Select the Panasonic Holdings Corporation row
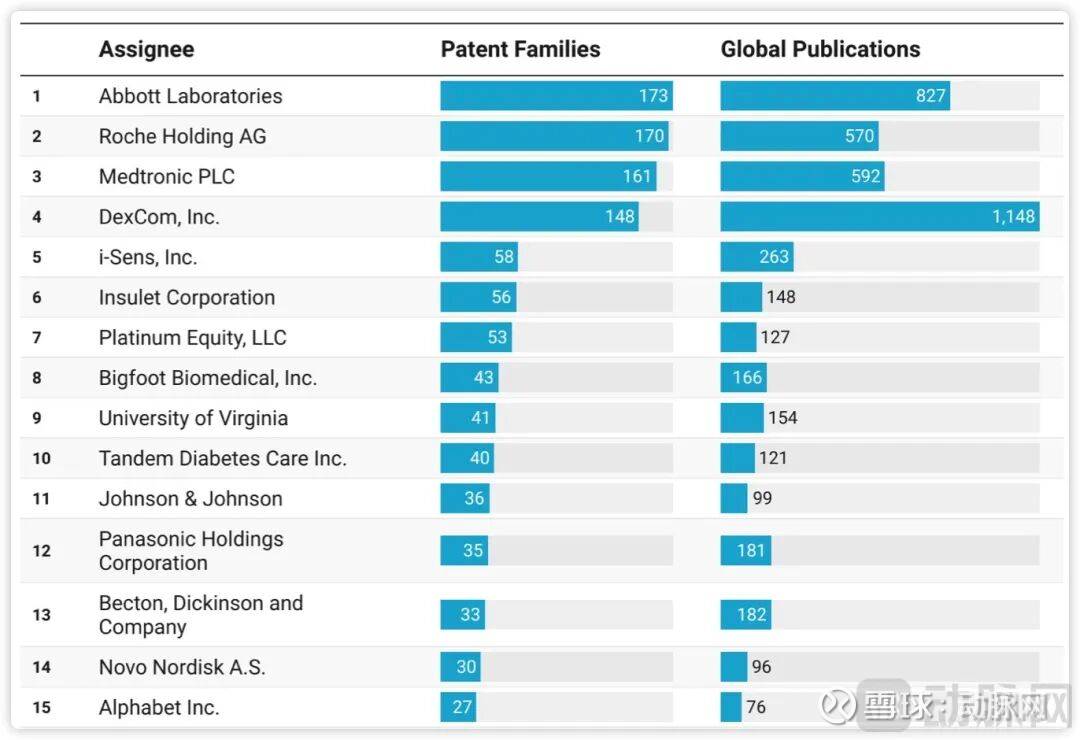 tap(191, 550)
